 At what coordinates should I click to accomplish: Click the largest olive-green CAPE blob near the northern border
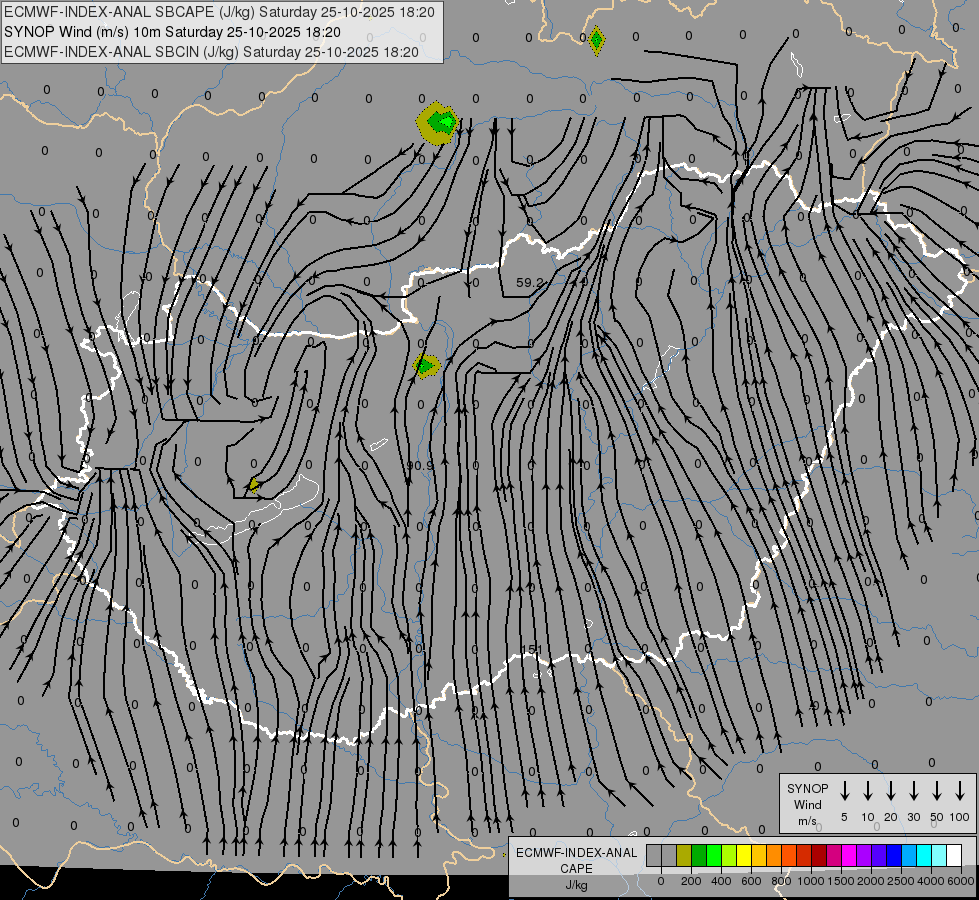pos(438,123)
